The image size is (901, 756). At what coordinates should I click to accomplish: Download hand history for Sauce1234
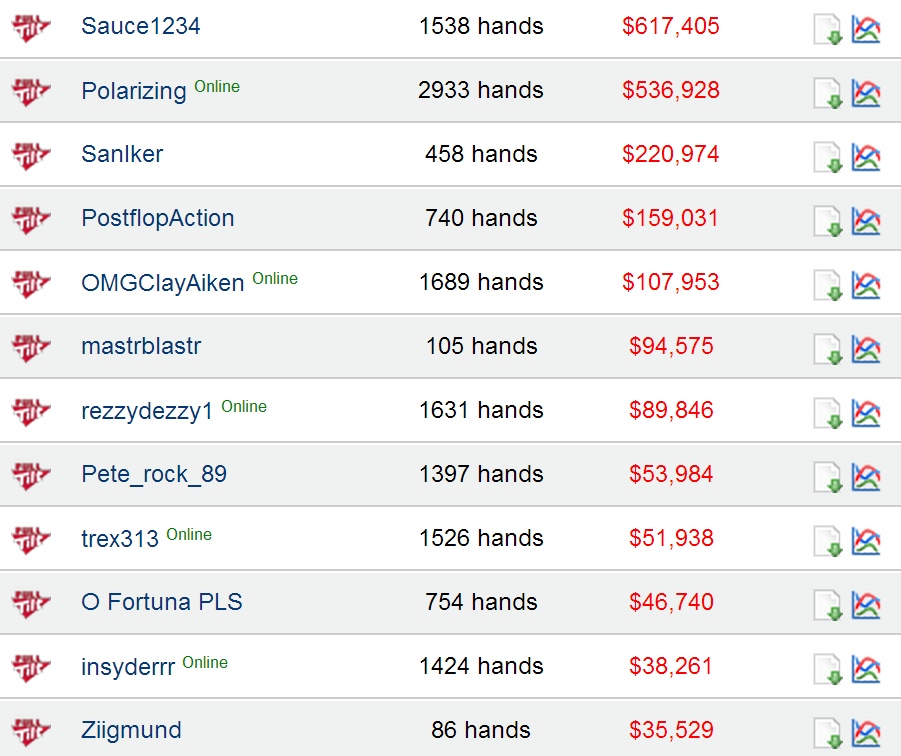click(828, 30)
